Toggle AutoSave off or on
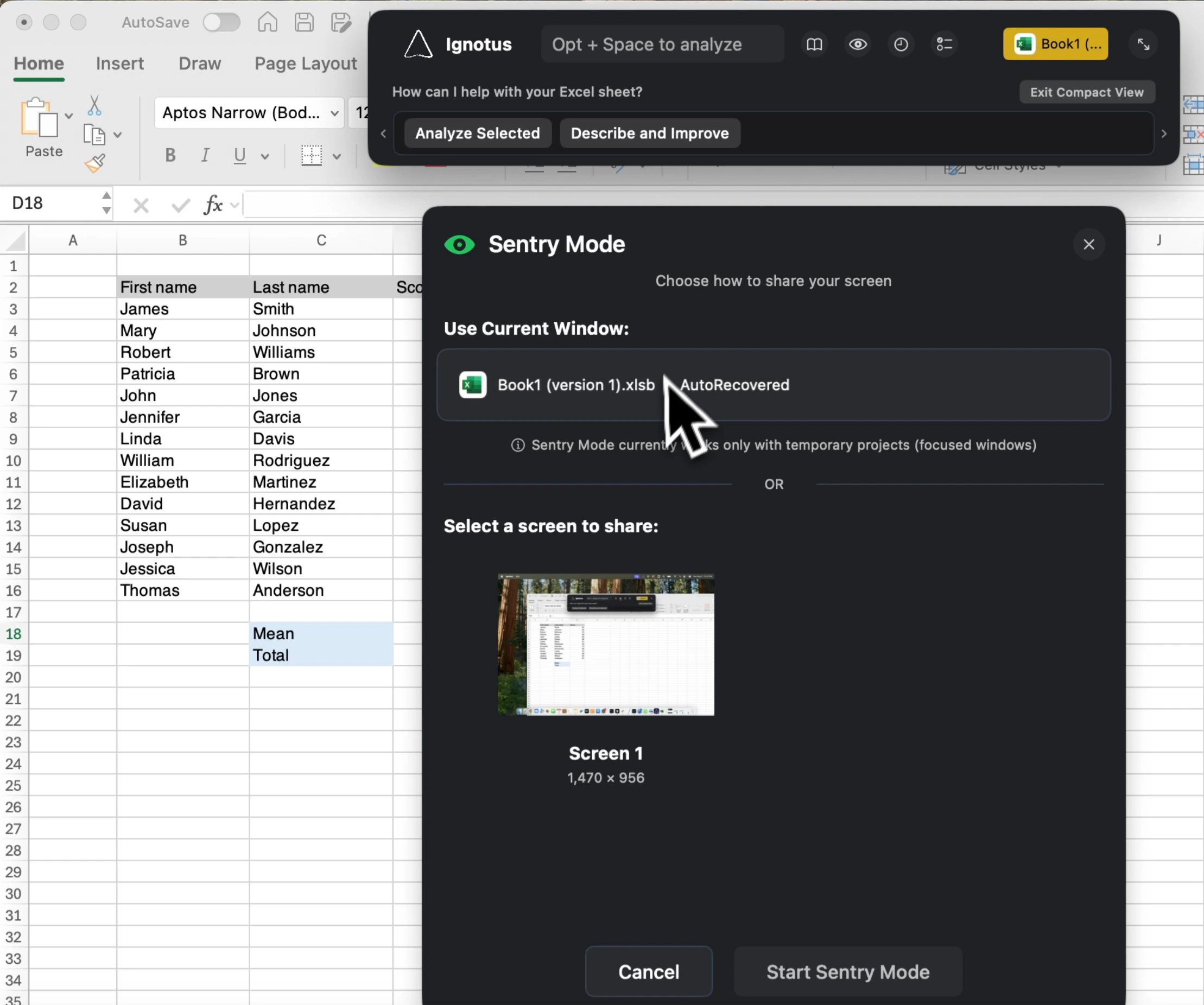 point(221,22)
